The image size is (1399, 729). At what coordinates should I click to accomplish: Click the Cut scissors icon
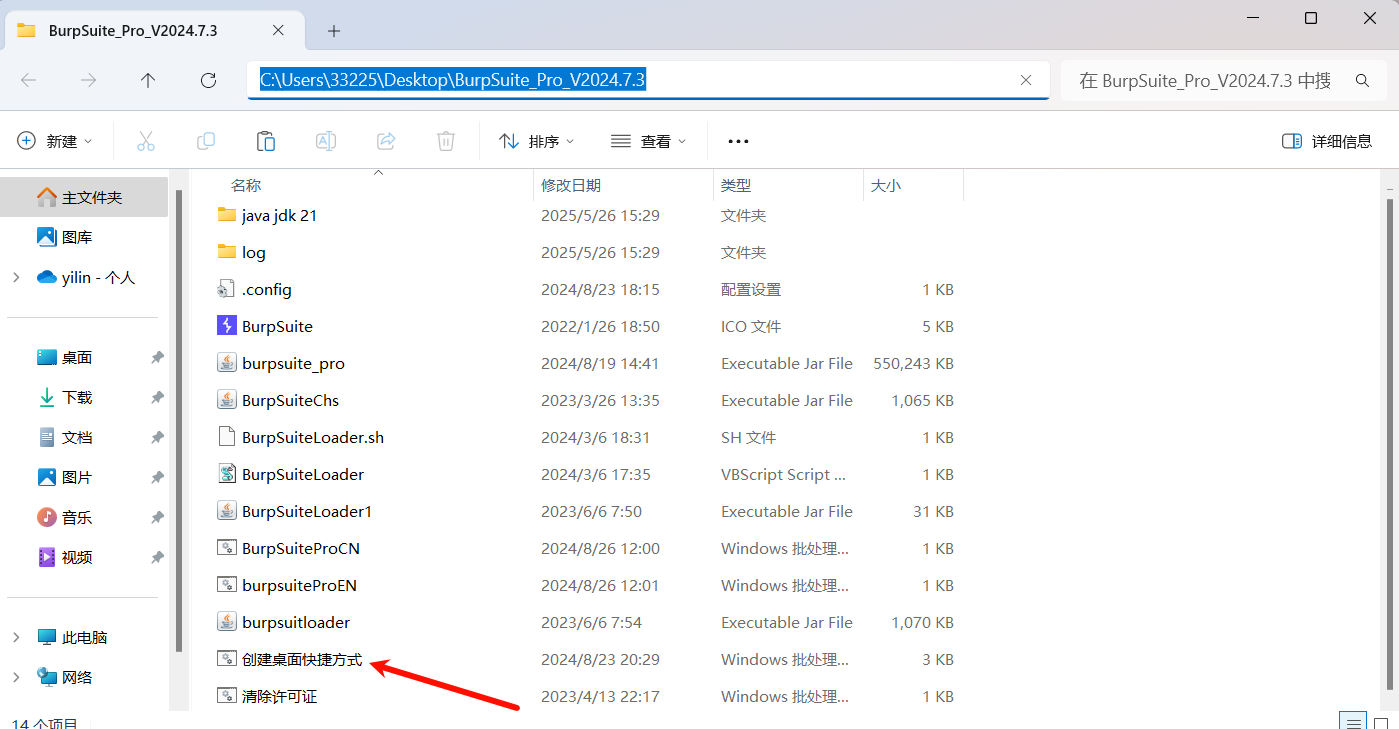pos(146,141)
